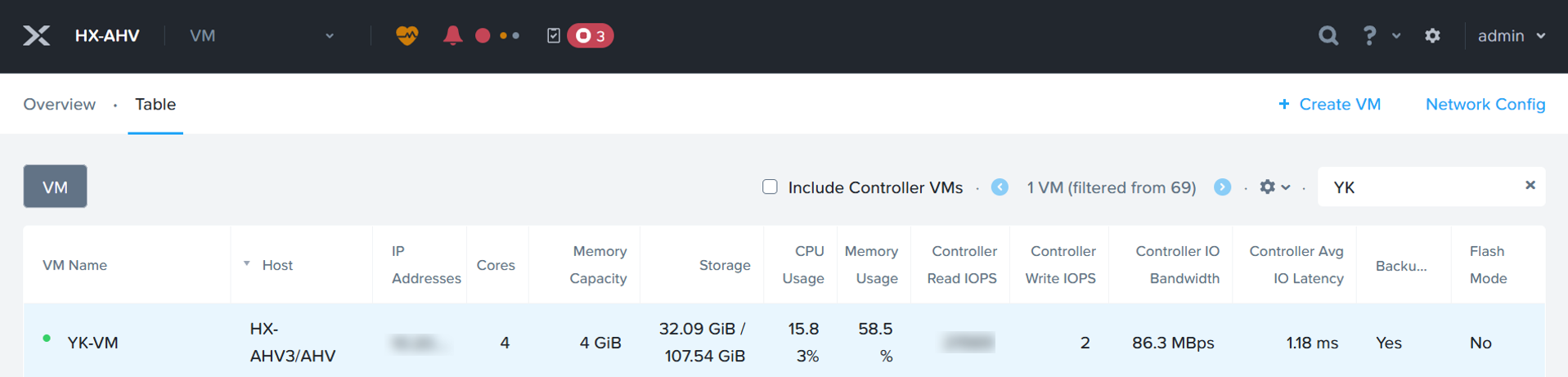The width and height of the screenshot is (1568, 377).
Task: Open the cluster health heart icon
Action: pos(407,35)
